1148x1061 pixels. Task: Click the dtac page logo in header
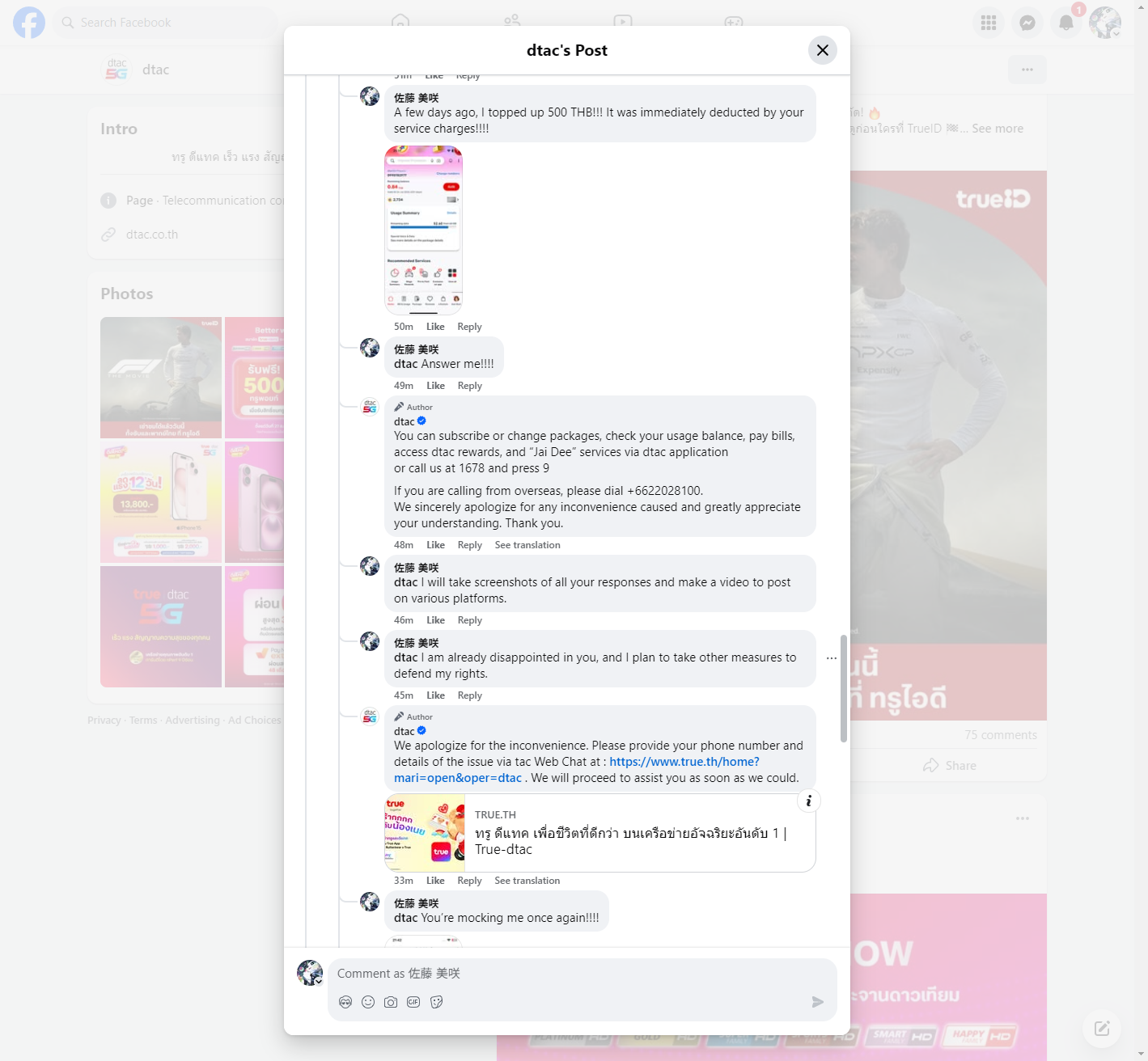click(116, 70)
